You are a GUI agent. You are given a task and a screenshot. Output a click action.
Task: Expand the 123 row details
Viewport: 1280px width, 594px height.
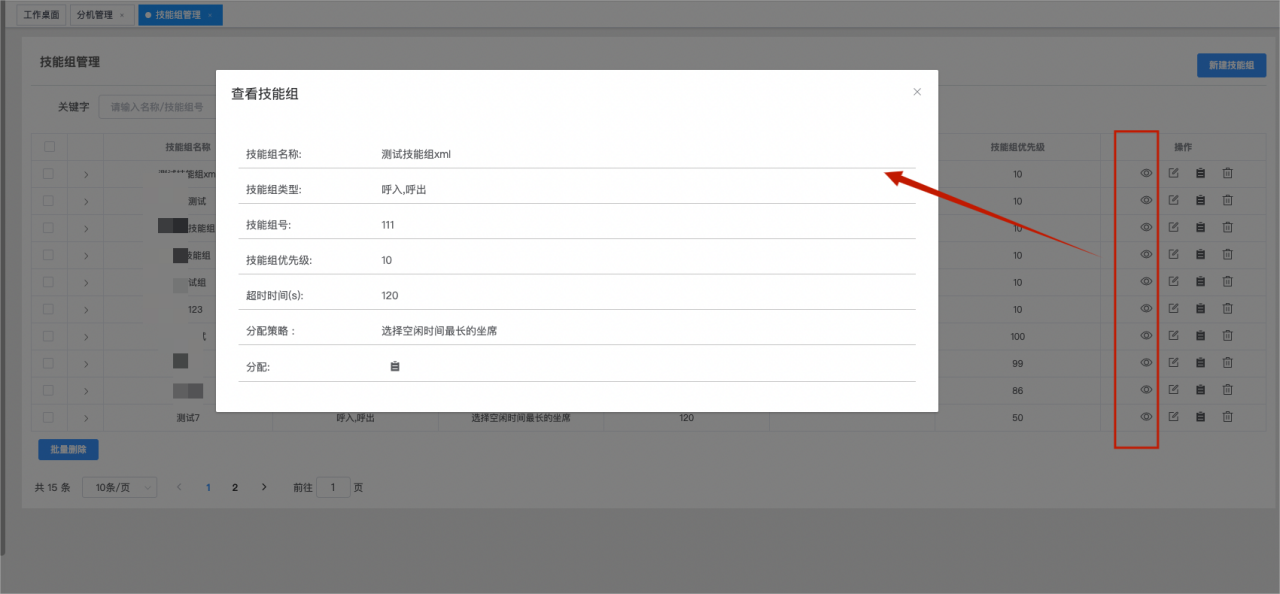86,309
